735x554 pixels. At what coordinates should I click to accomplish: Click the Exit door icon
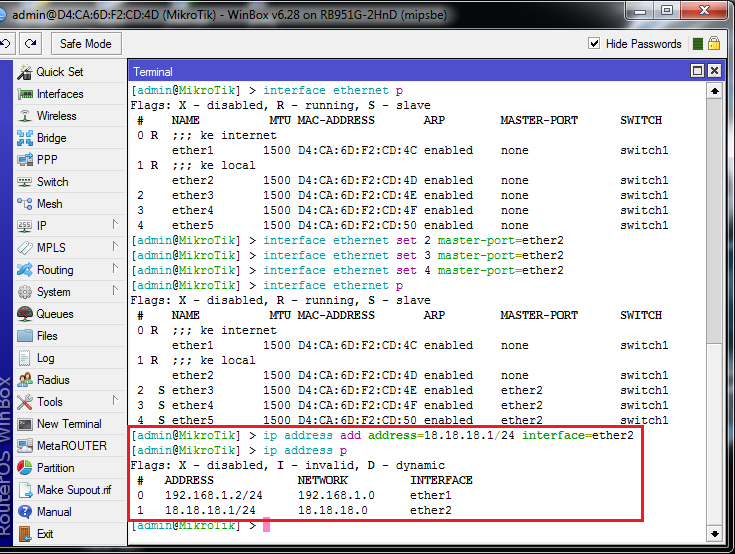[x=25, y=534]
